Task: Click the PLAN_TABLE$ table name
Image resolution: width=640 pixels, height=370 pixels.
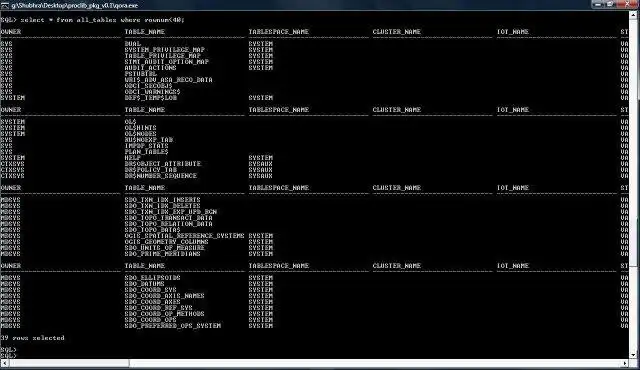Action: tap(147, 152)
